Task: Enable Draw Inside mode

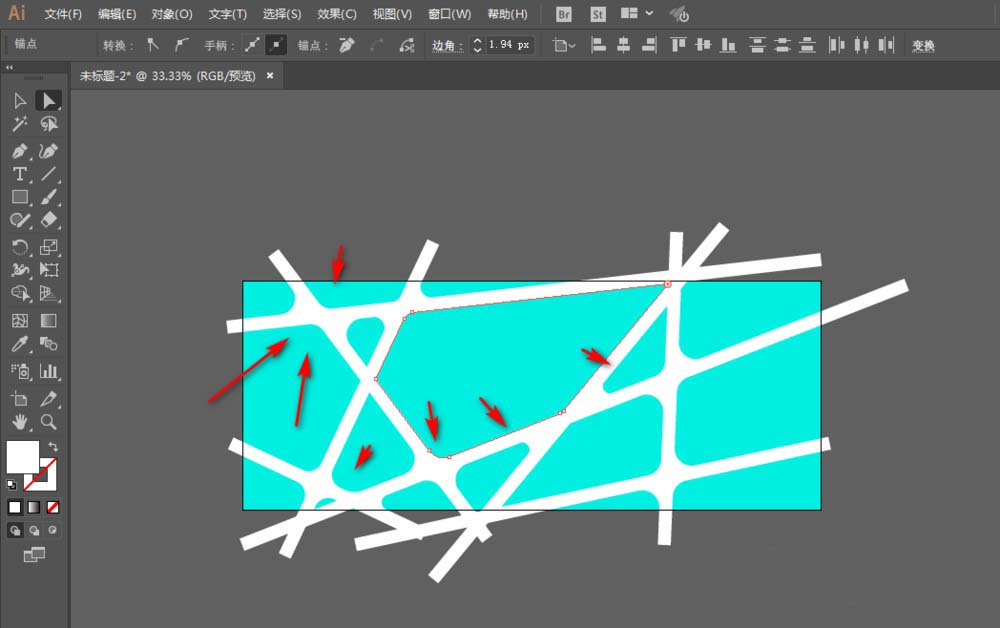Action: (53, 530)
